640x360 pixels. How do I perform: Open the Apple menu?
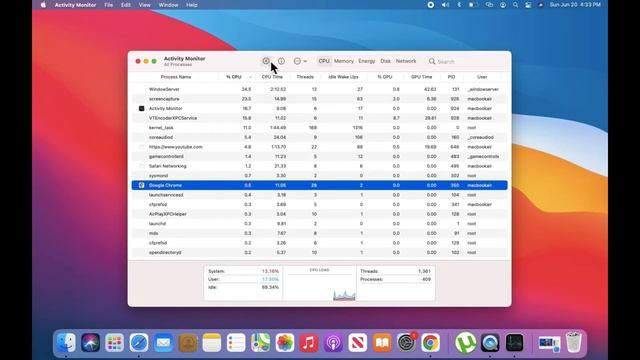pyautogui.click(x=44, y=5)
